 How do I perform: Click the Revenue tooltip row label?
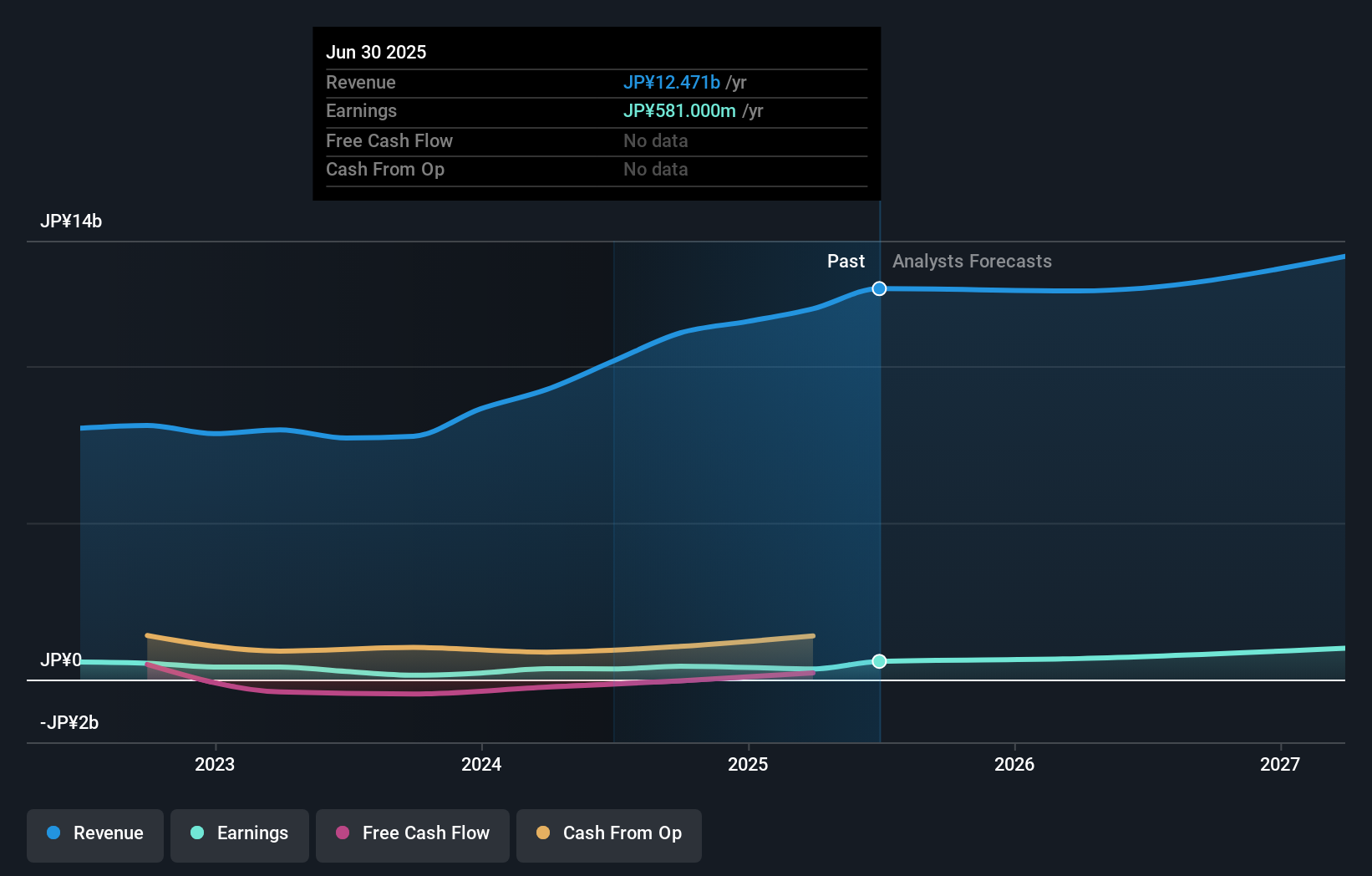point(361,82)
